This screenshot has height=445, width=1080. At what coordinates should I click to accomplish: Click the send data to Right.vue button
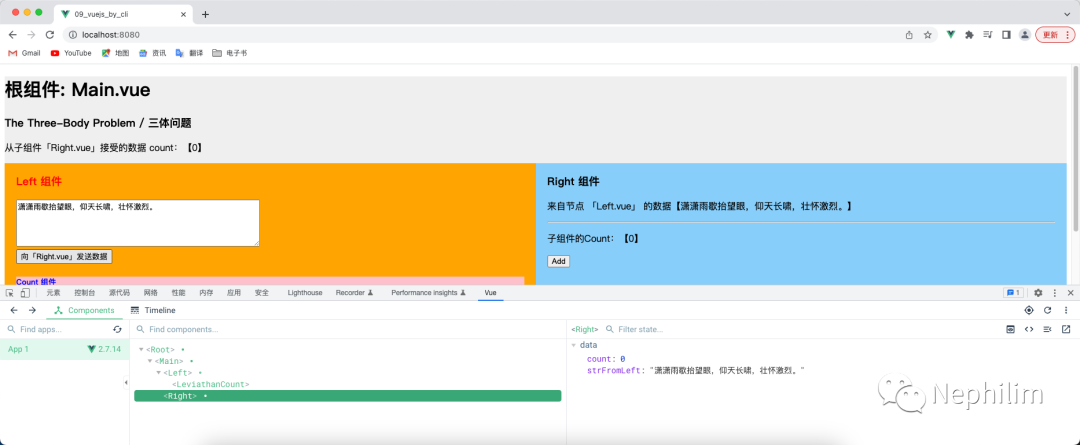click(x=64, y=257)
